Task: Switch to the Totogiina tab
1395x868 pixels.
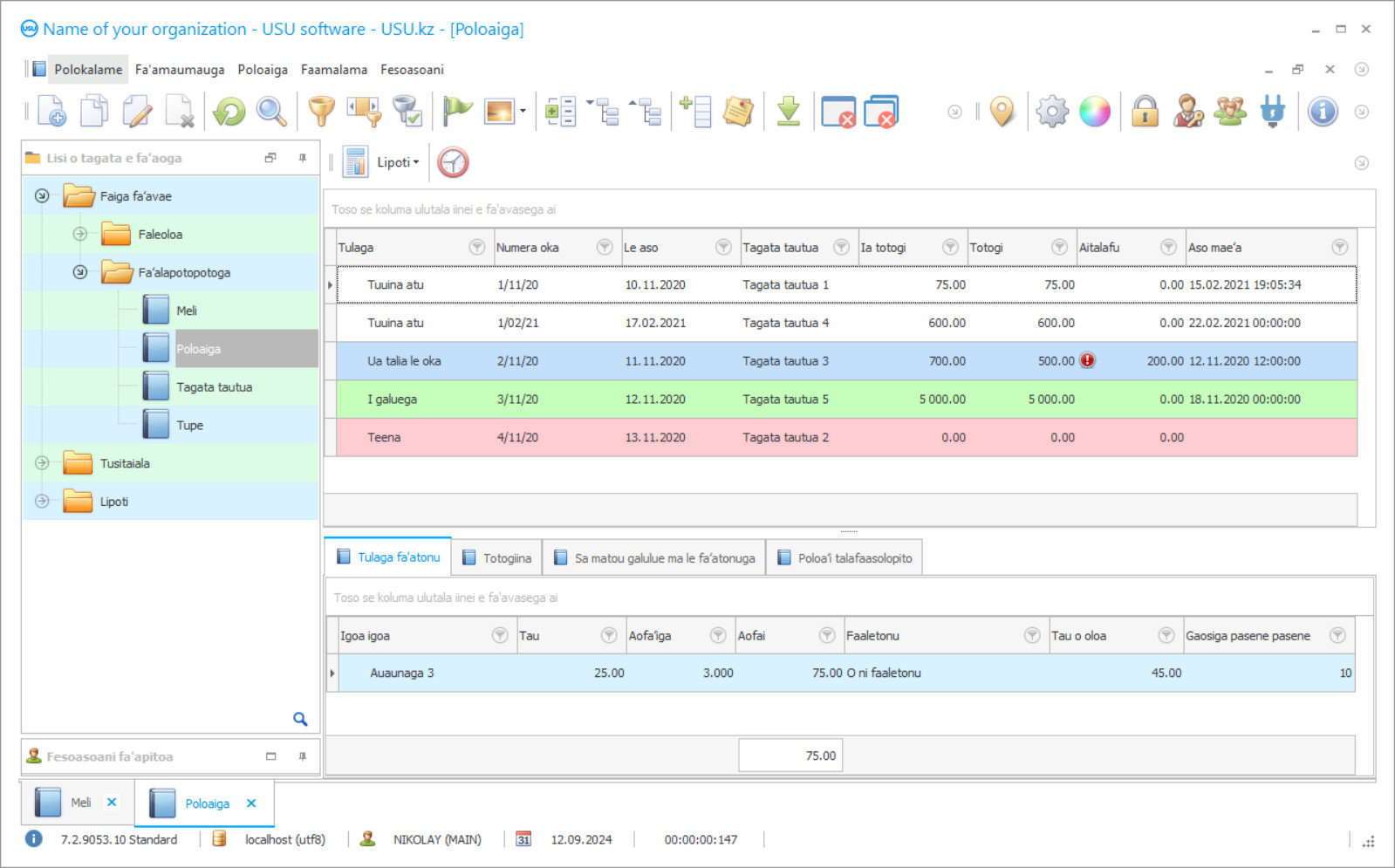Action: (496, 558)
